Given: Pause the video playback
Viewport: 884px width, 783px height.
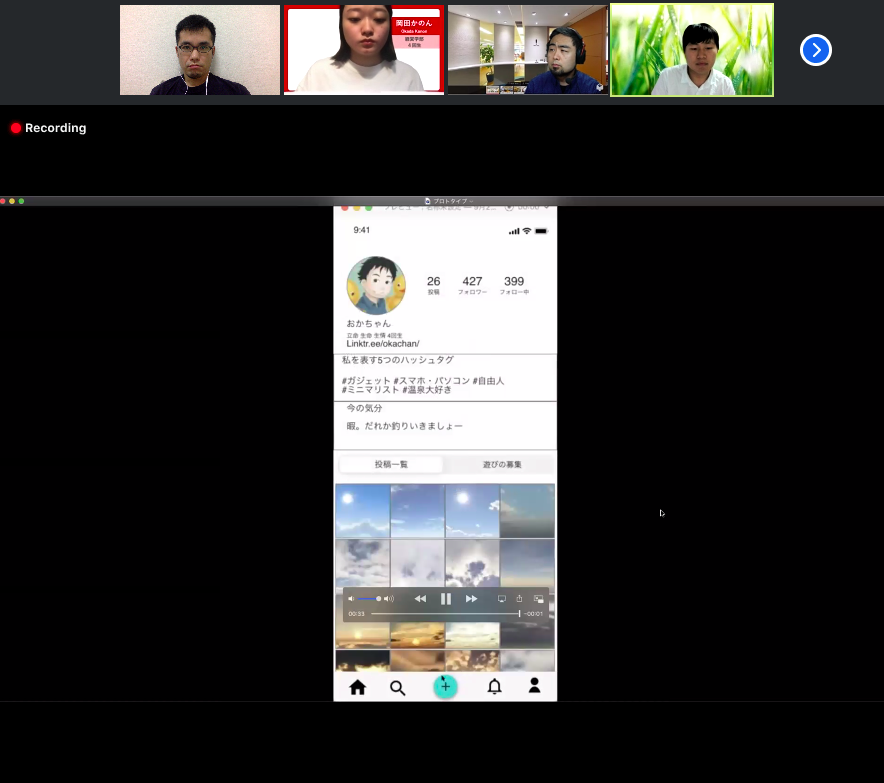Looking at the screenshot, I should (445, 599).
